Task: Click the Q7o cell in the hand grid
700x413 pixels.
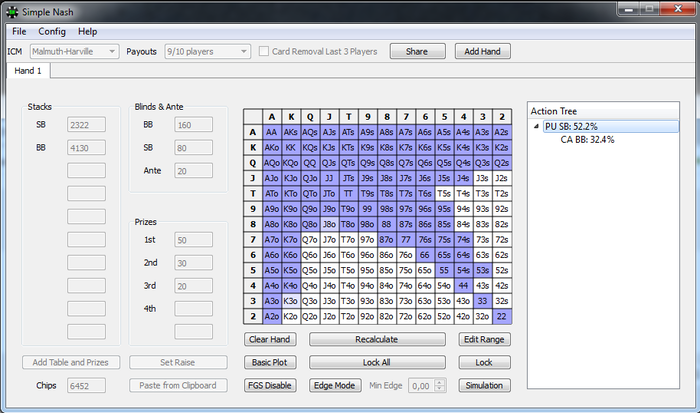Action: pyautogui.click(x=310, y=240)
